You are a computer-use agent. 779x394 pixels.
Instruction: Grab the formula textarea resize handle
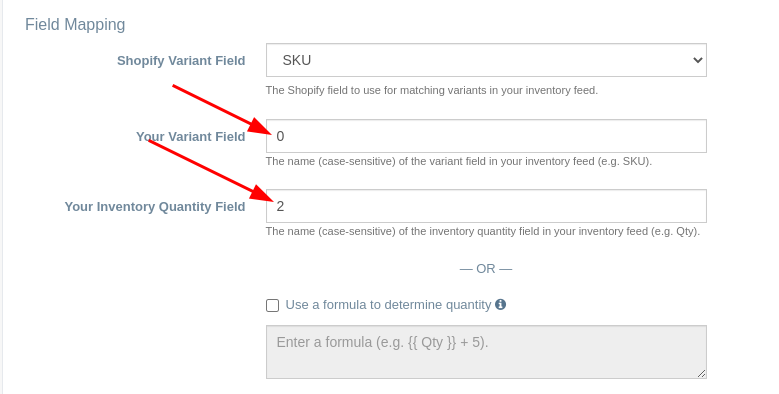click(701, 373)
